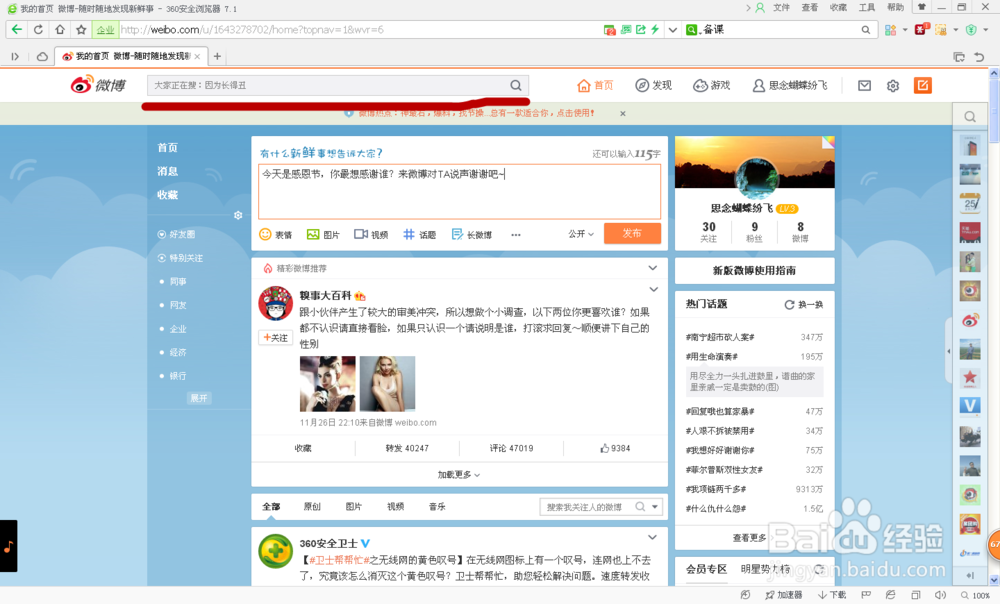Open Weibo messages envelope icon
Image resolution: width=1000 pixels, height=604 pixels.
click(864, 85)
